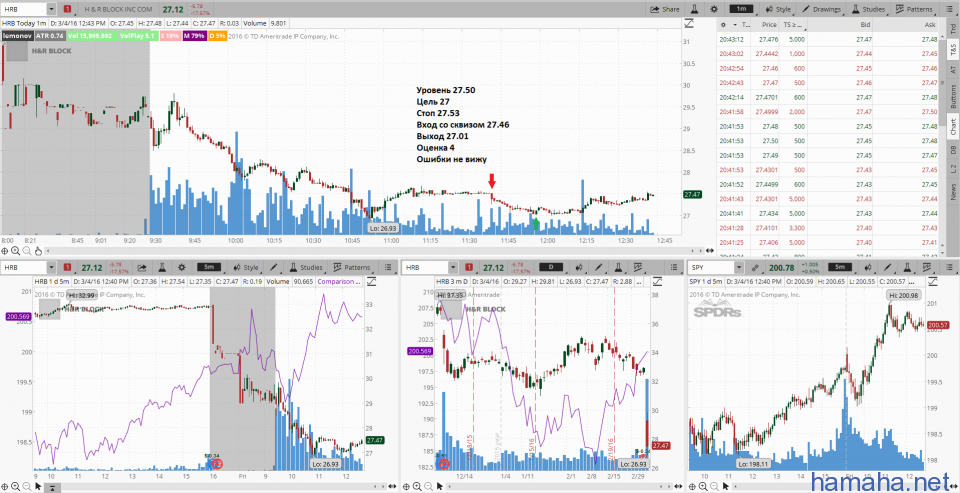The image size is (960, 493).
Task: Open gear chart settings on top chart
Action: pos(714,9)
